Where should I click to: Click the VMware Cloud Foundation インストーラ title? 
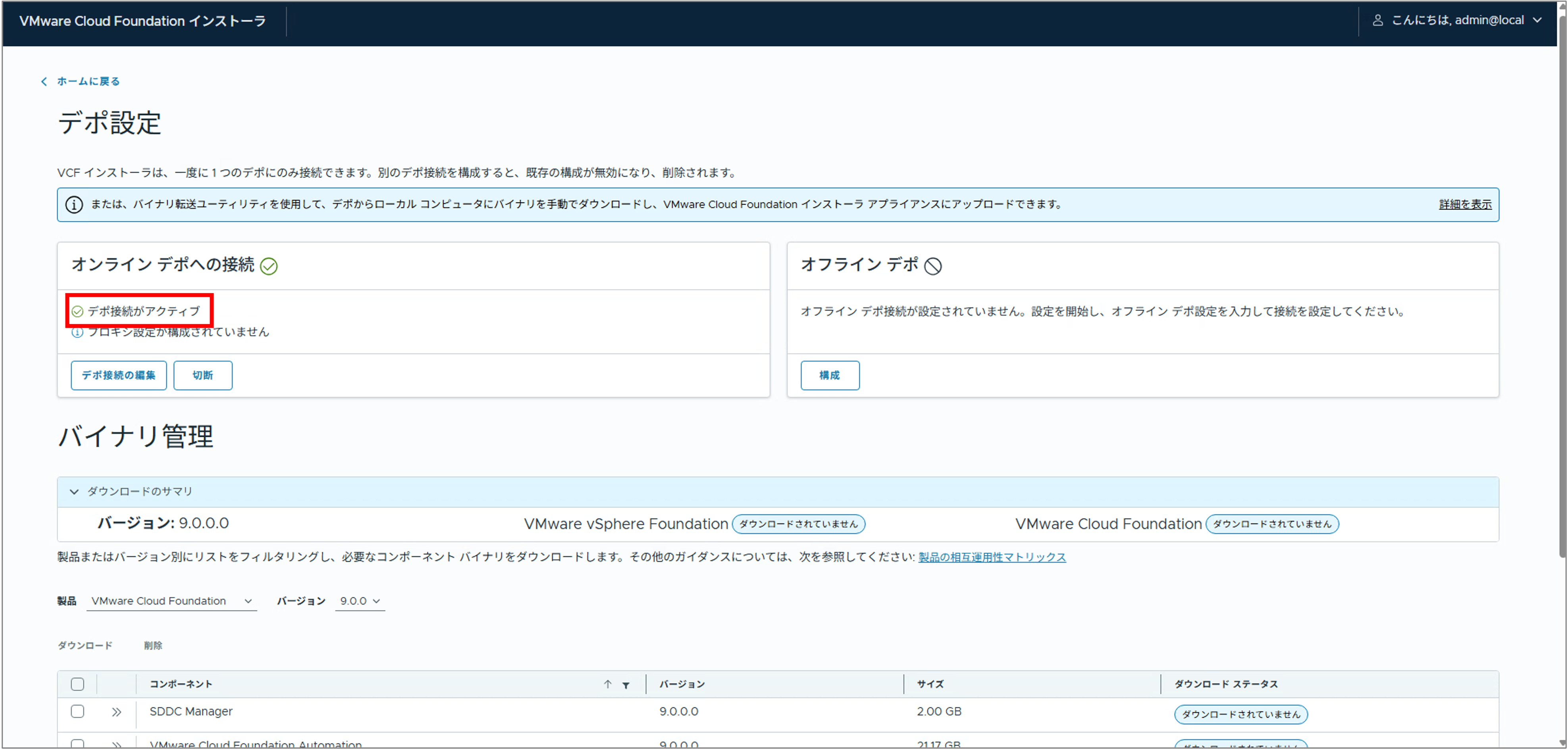coord(143,21)
